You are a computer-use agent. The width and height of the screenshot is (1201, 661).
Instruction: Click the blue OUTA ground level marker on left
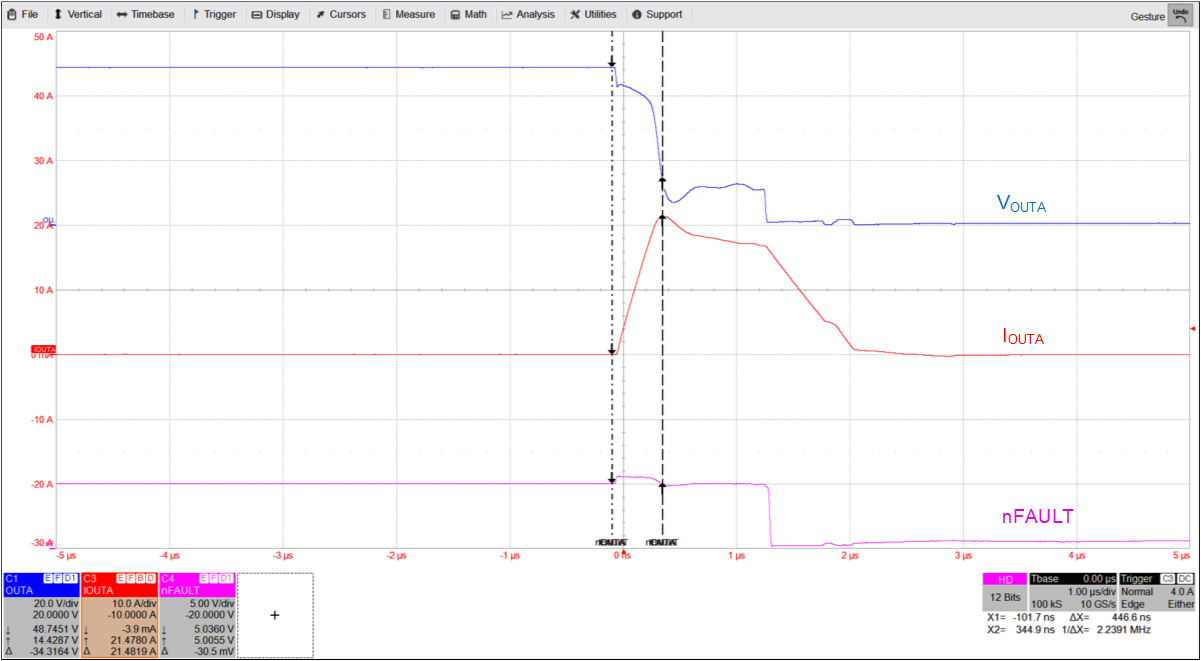[48, 221]
